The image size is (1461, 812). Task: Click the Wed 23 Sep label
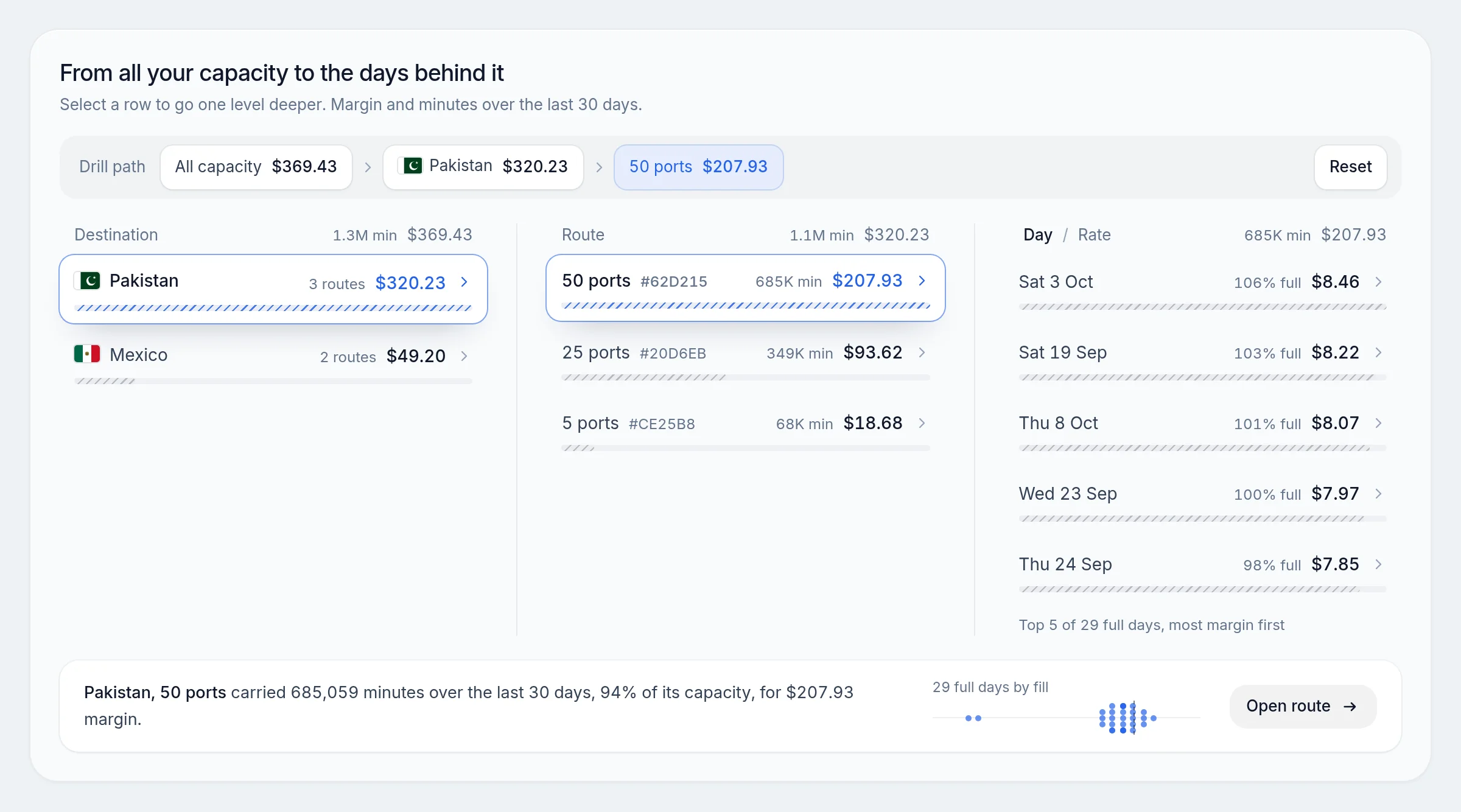[1068, 494]
